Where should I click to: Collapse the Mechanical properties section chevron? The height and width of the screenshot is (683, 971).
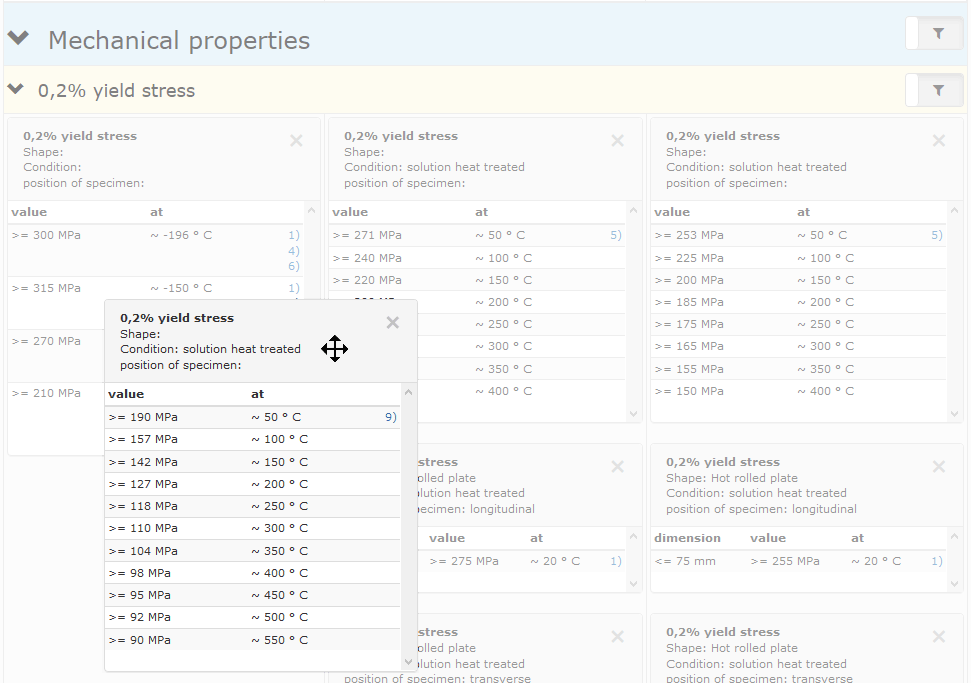19,38
